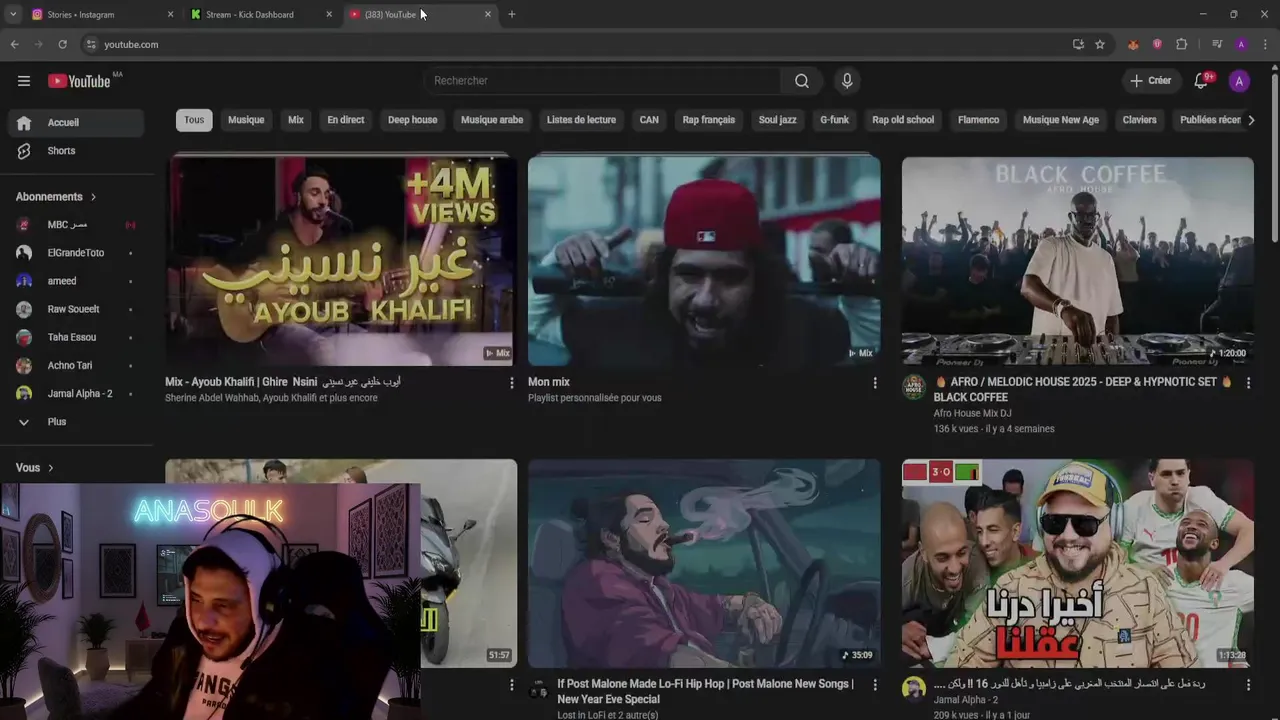Open the Raw Soueelt channel subscription

(76, 309)
